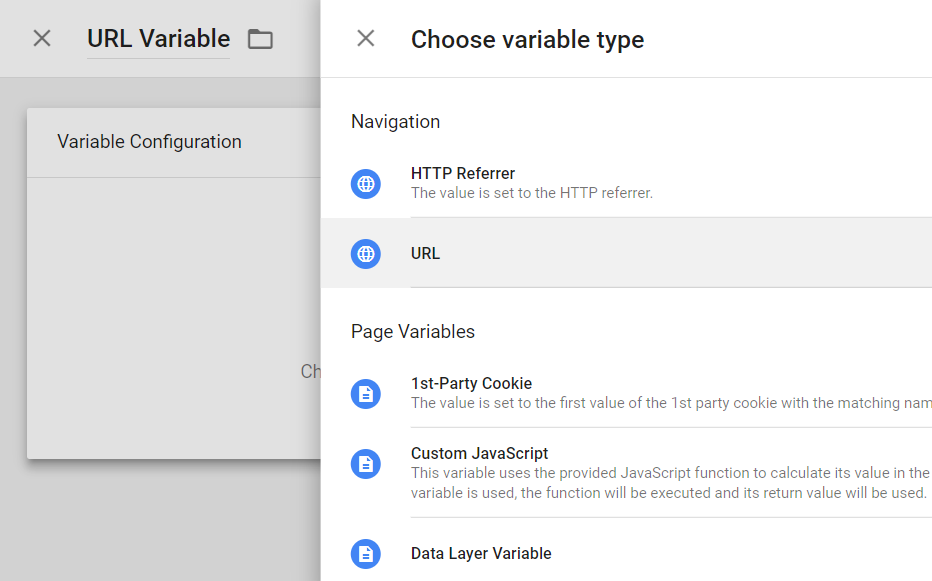The width and height of the screenshot is (932, 581).
Task: Close the URL Variable editor
Action: pos(42,39)
